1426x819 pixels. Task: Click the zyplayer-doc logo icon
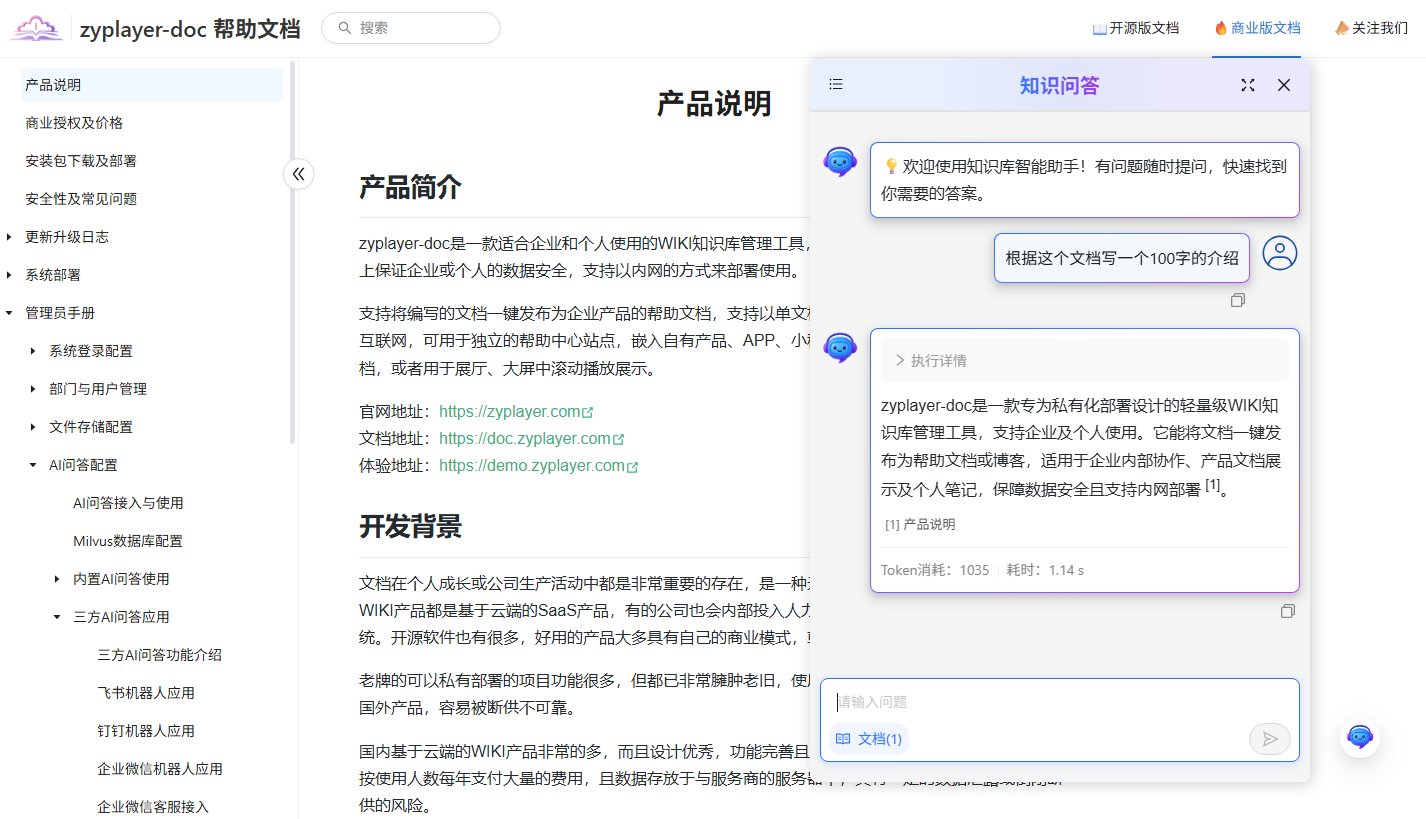(36, 28)
